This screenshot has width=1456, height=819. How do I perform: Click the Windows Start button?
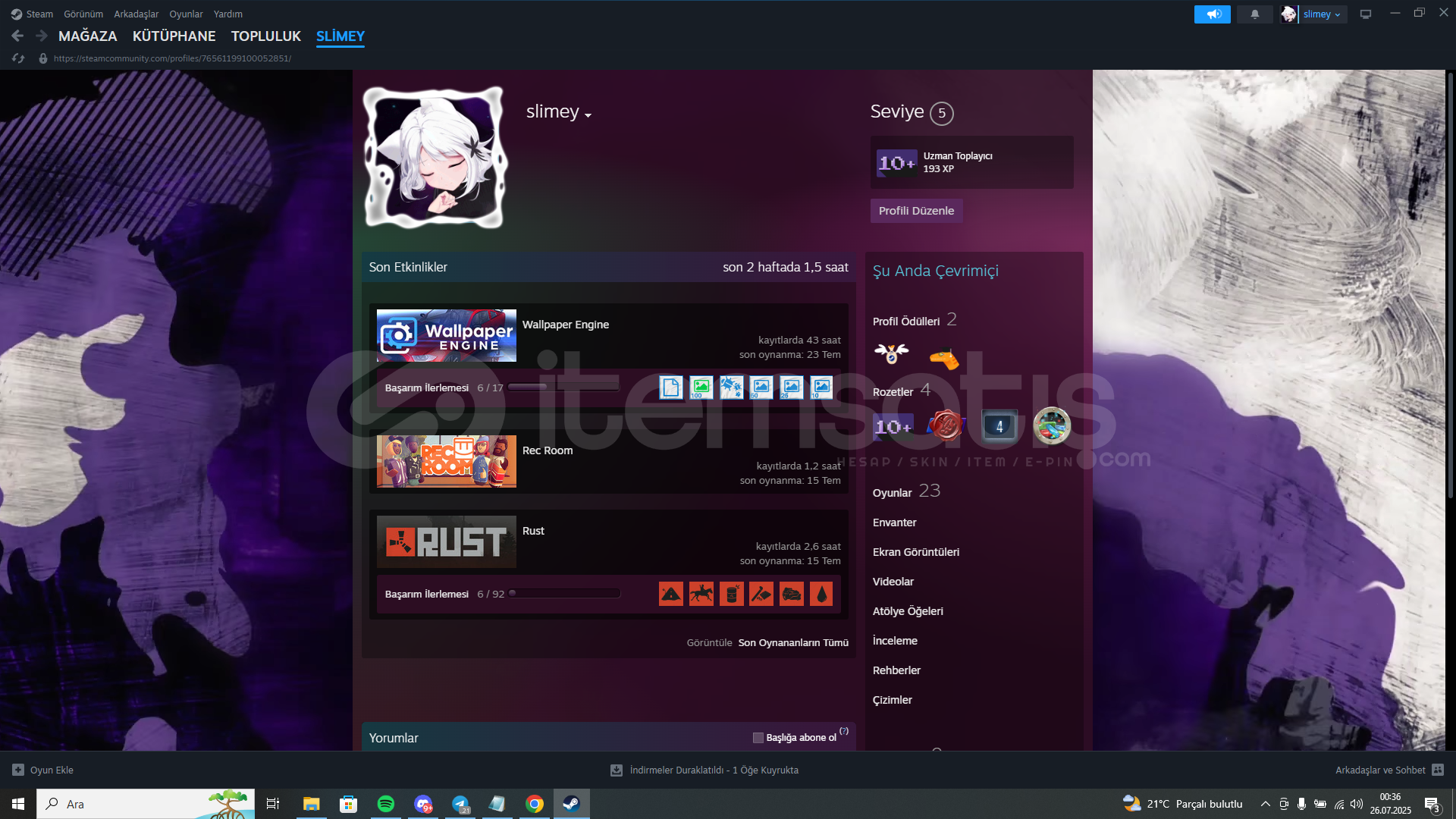click(x=18, y=804)
